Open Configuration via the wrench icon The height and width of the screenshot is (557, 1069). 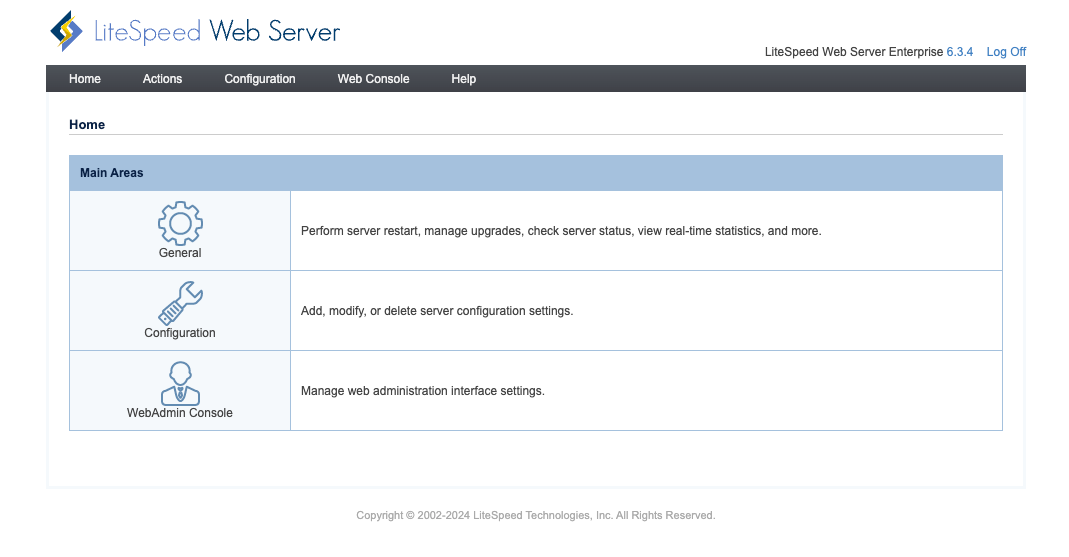[x=180, y=302]
